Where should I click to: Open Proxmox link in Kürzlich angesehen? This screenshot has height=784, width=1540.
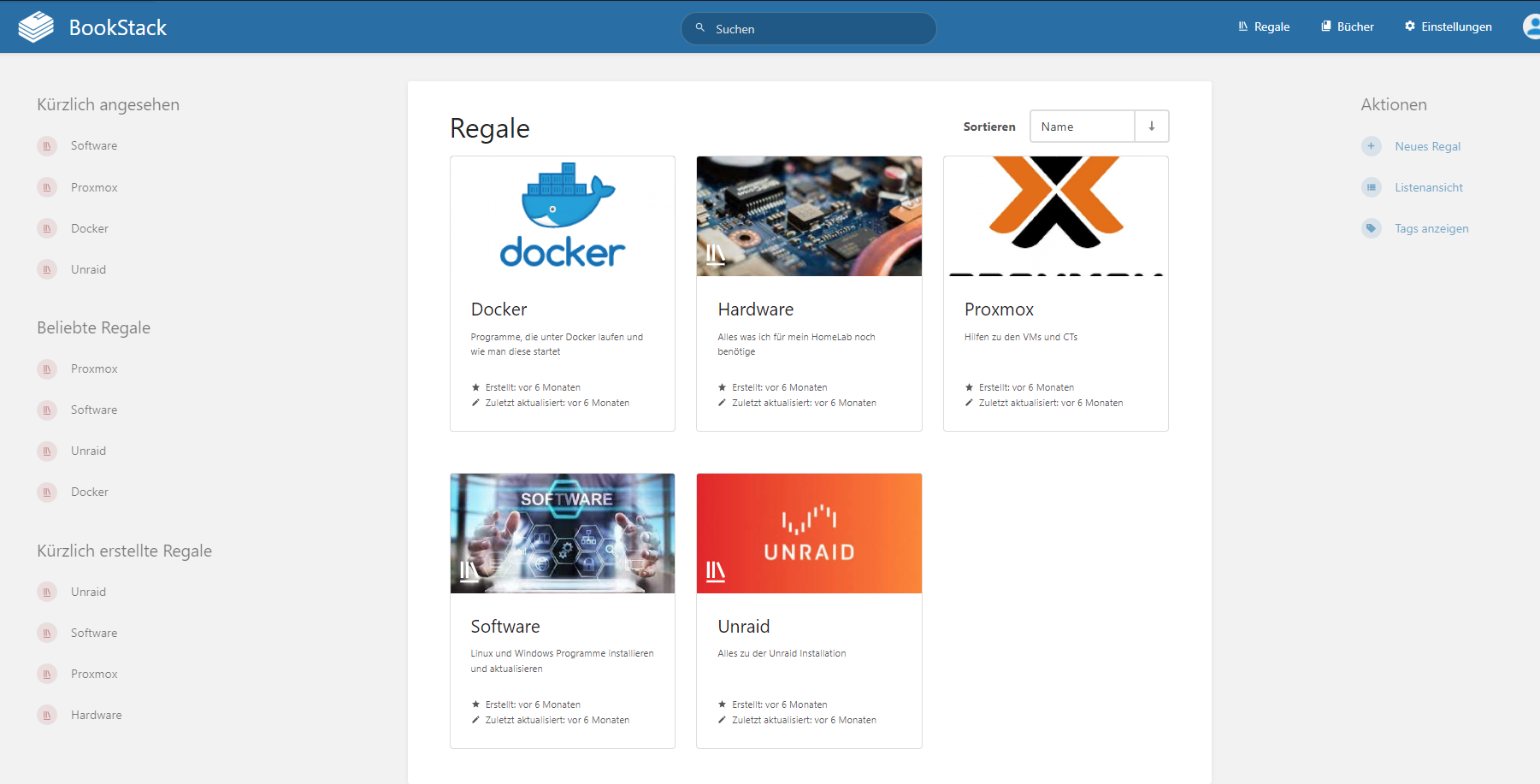(94, 187)
